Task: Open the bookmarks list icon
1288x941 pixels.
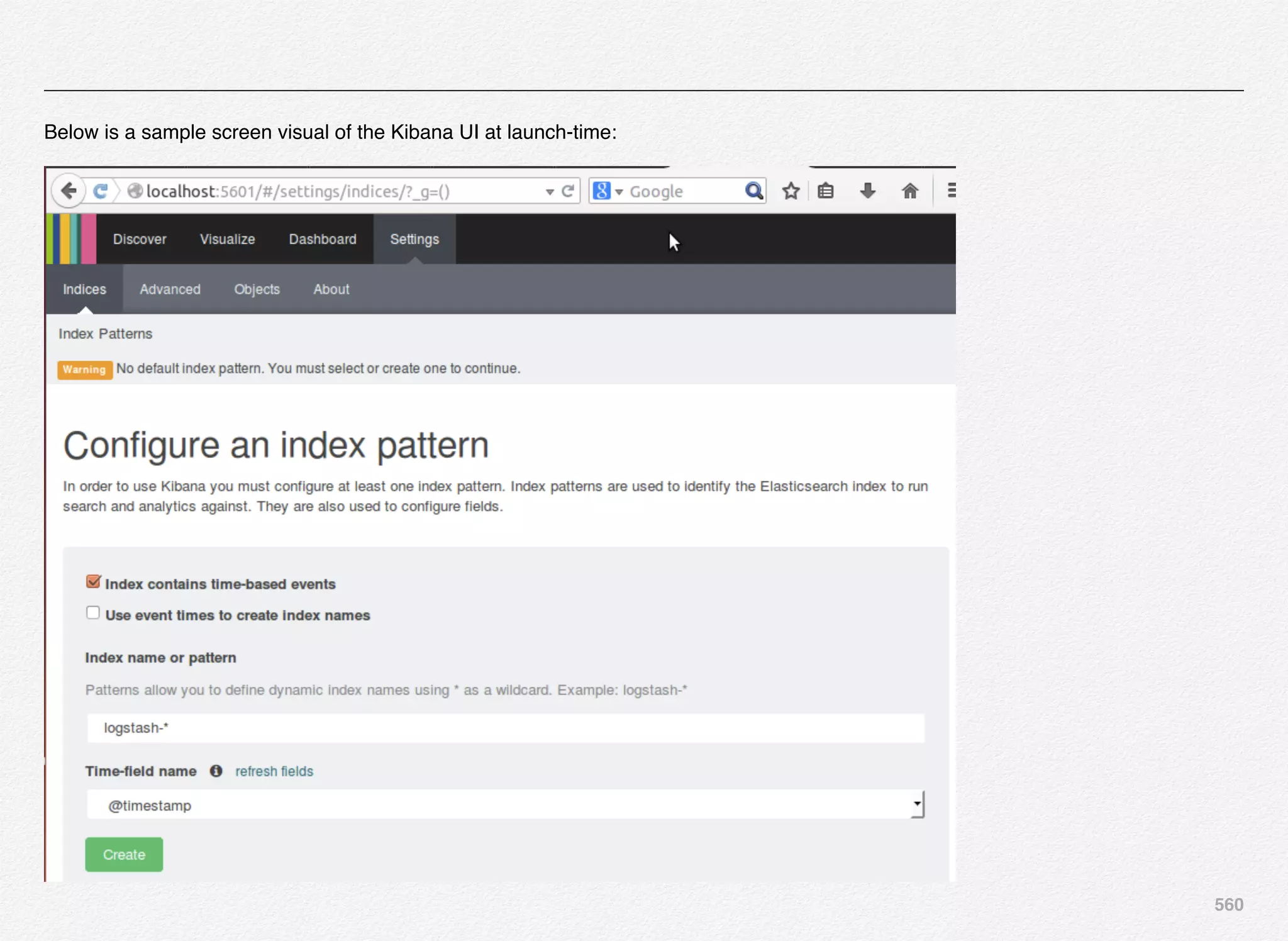Action: (826, 191)
